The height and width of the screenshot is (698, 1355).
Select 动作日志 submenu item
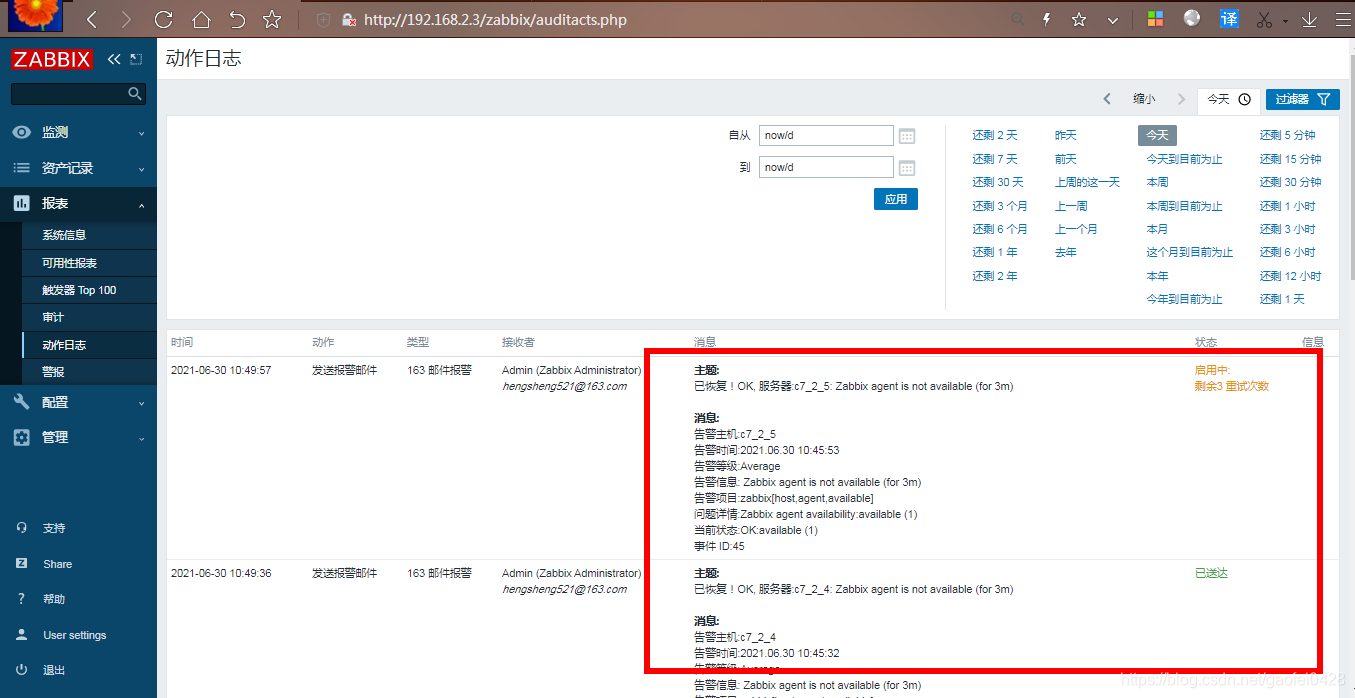[64, 345]
